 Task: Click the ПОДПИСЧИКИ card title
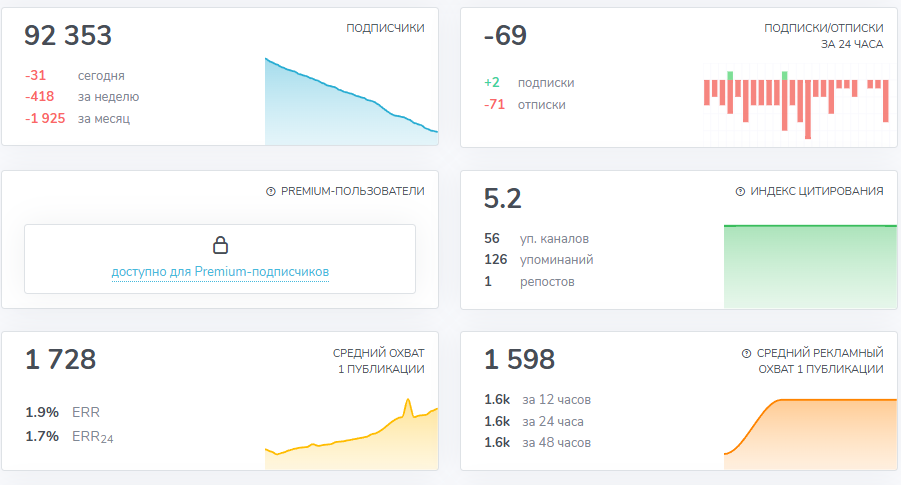(x=385, y=28)
